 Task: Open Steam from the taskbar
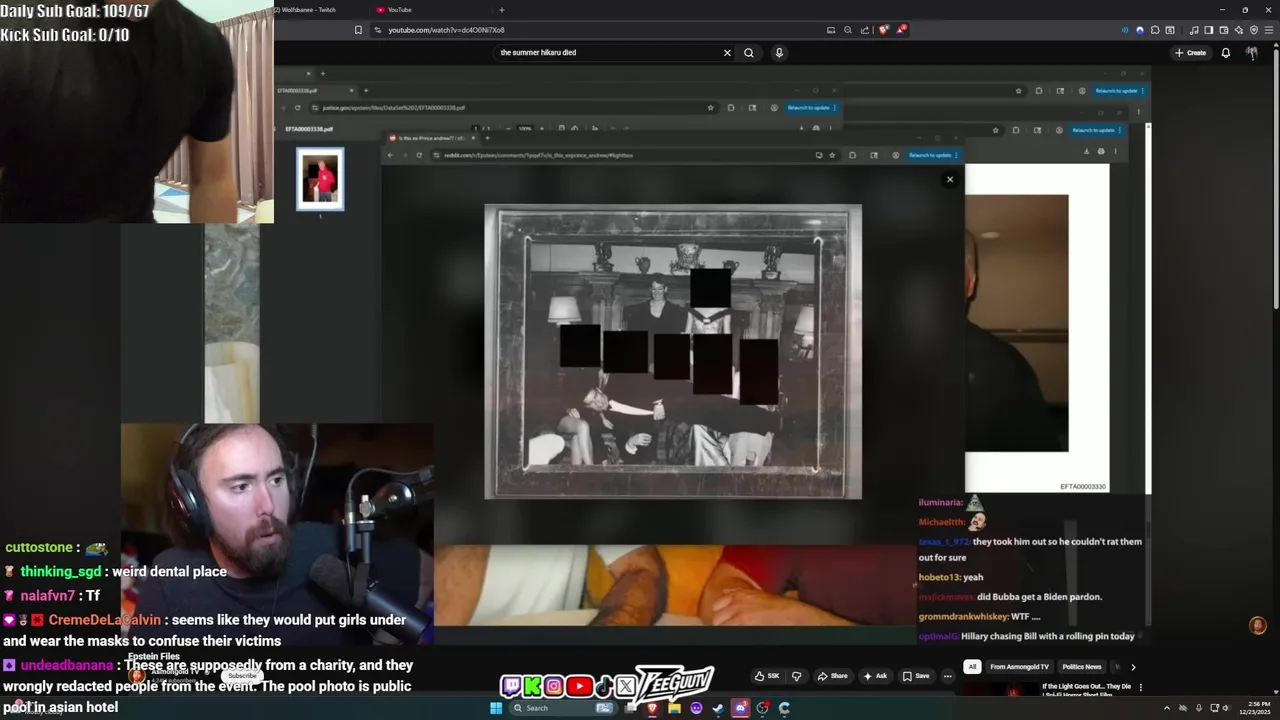(718, 708)
